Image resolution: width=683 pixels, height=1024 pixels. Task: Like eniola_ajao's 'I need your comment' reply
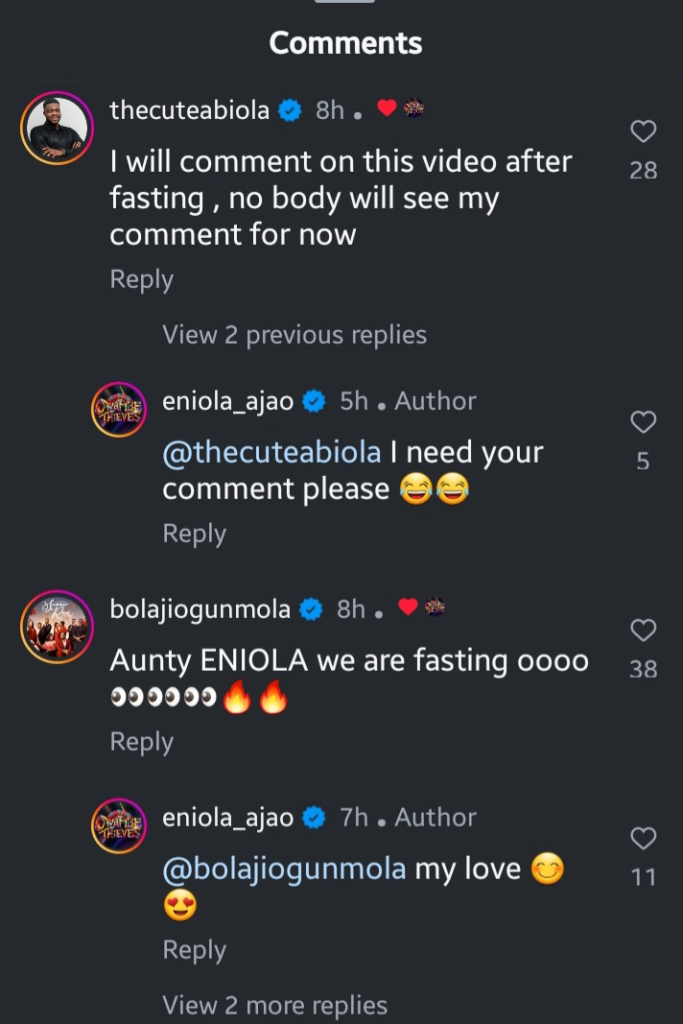(643, 422)
